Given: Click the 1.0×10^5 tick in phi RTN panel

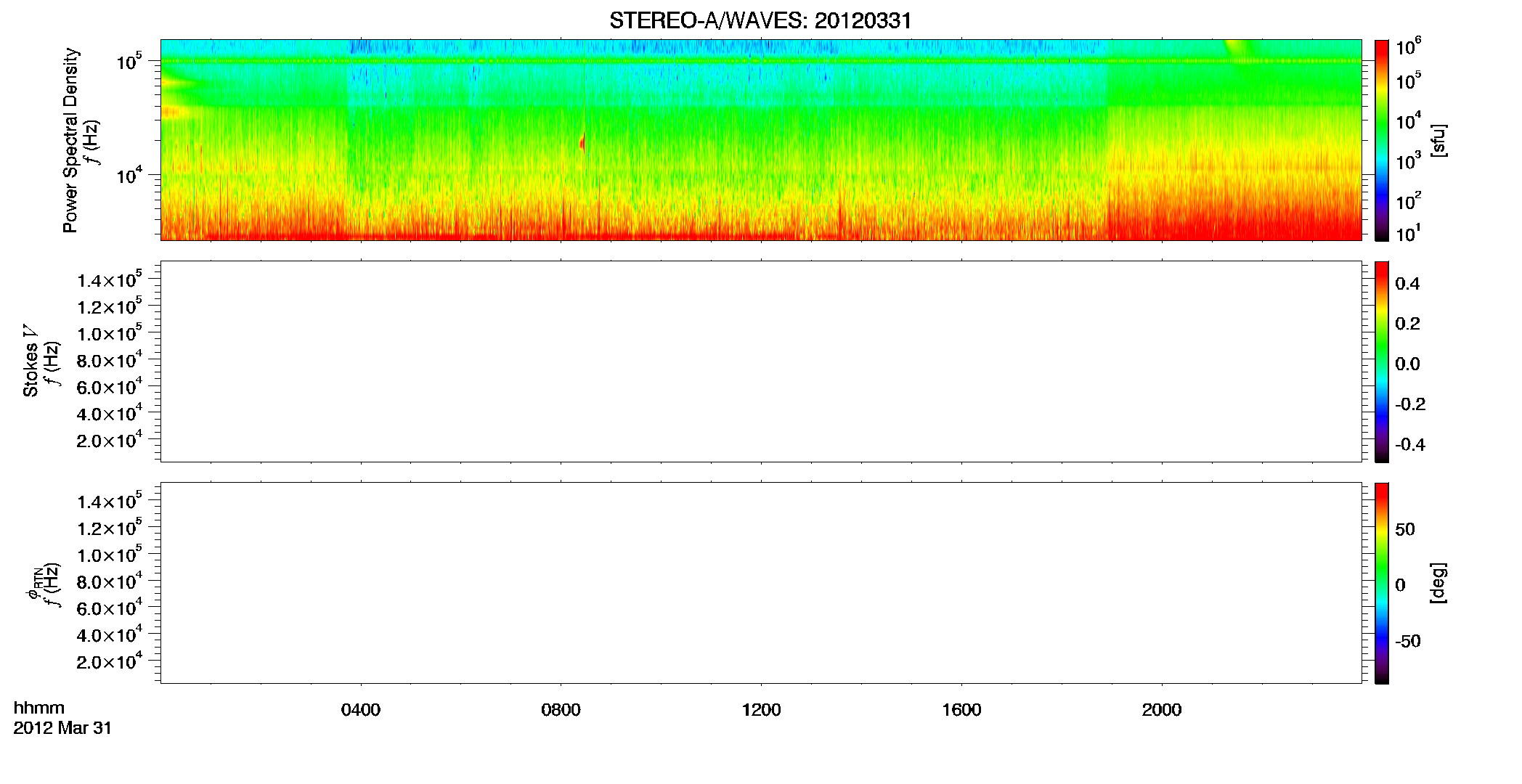Looking at the screenshot, I should [x=110, y=555].
